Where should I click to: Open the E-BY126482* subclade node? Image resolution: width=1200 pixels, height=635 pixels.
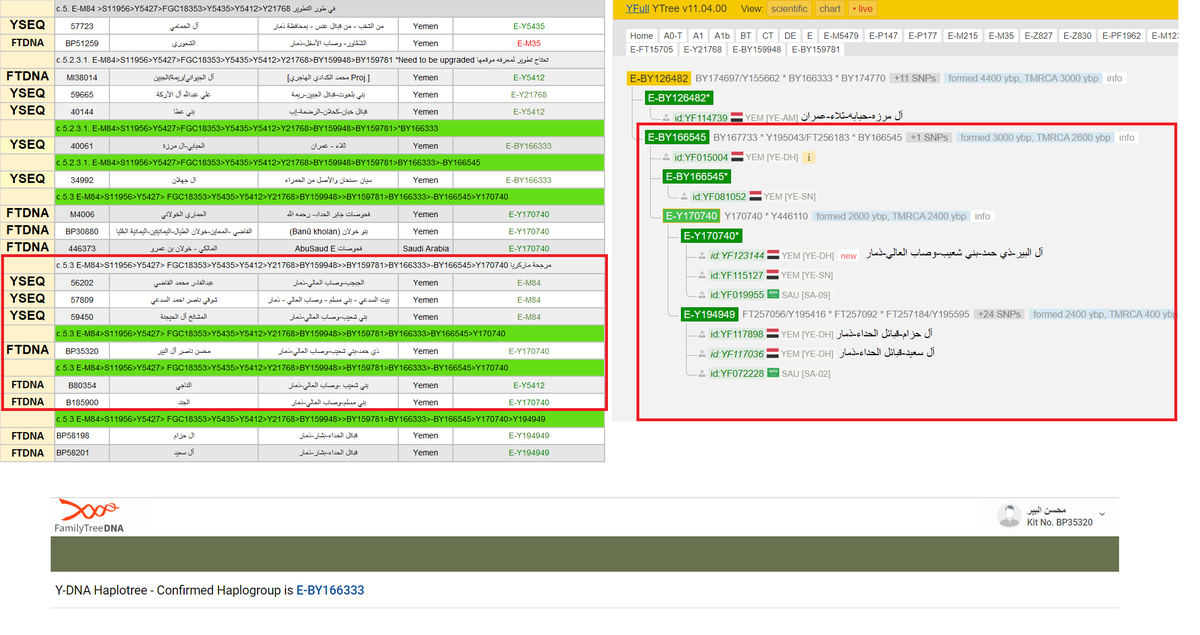(x=680, y=98)
